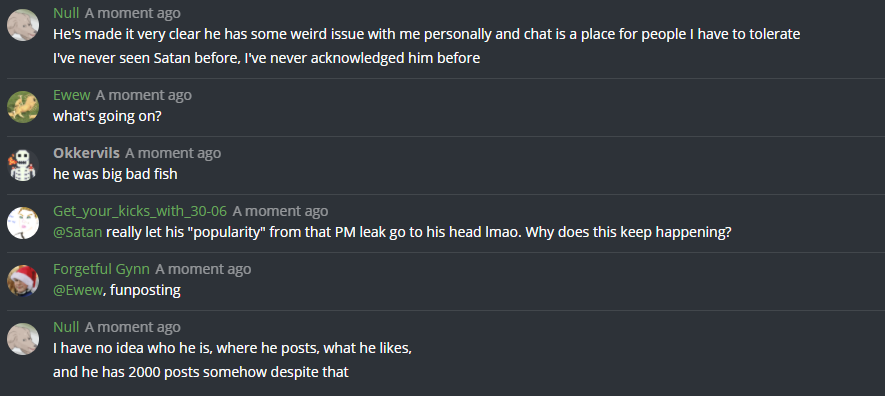Click the Null username on the bottom message
Screen dimensions: 885x396
pyautogui.click(x=66, y=327)
